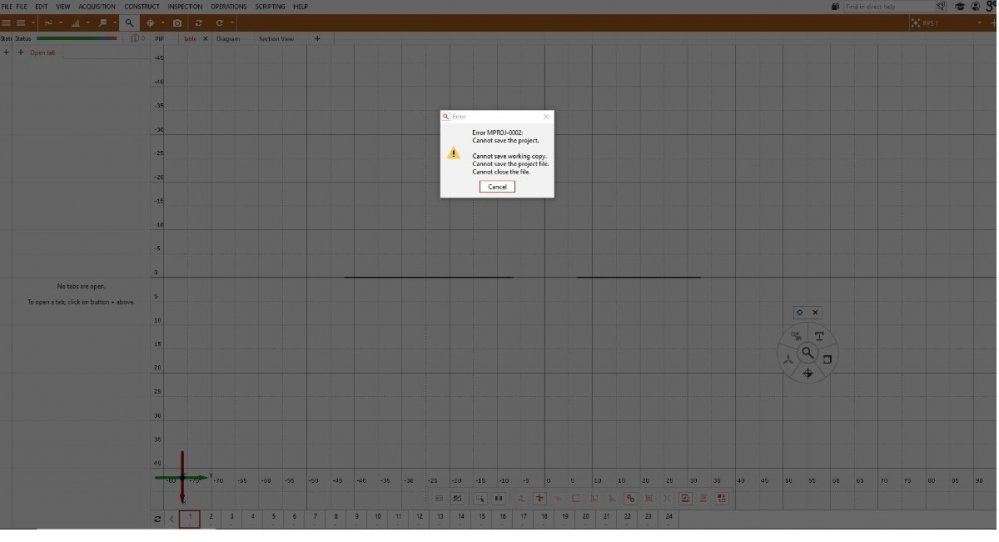Viewport: 999px width, 542px height.
Task: Click the redo circular arrow icon
Action: tap(220, 23)
